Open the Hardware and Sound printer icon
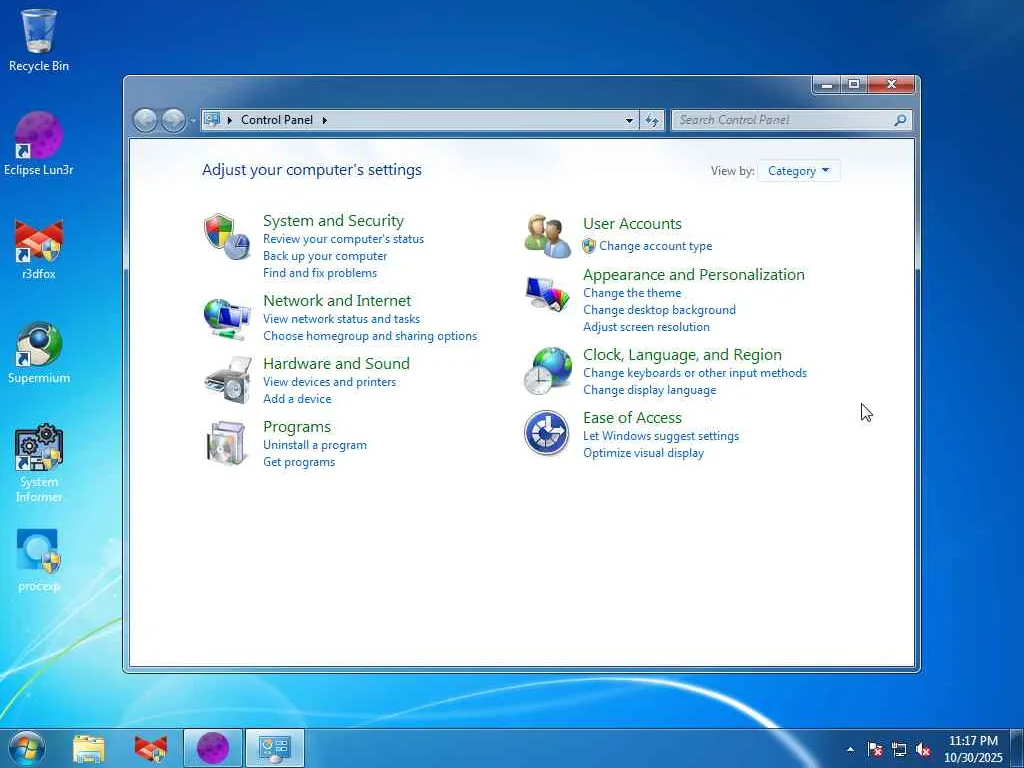1024x768 pixels. pos(228,380)
